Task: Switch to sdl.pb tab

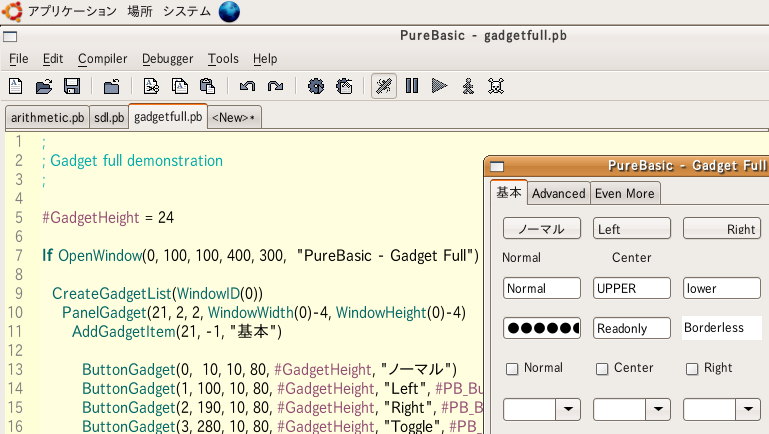Action: pos(109,118)
